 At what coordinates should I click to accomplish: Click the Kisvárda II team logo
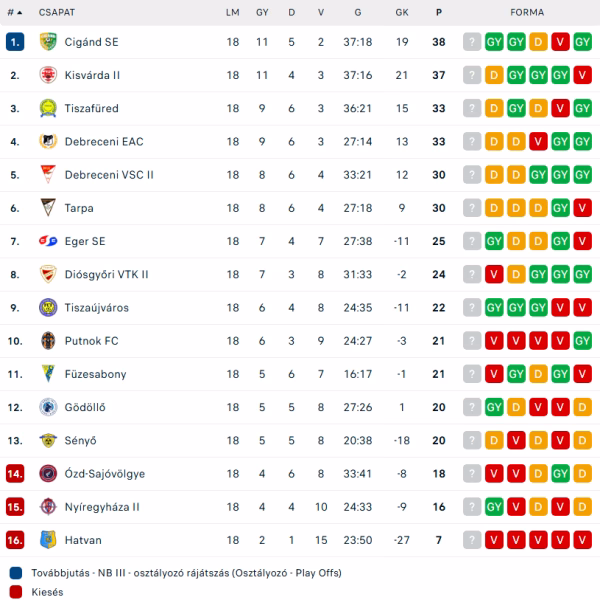47,75
